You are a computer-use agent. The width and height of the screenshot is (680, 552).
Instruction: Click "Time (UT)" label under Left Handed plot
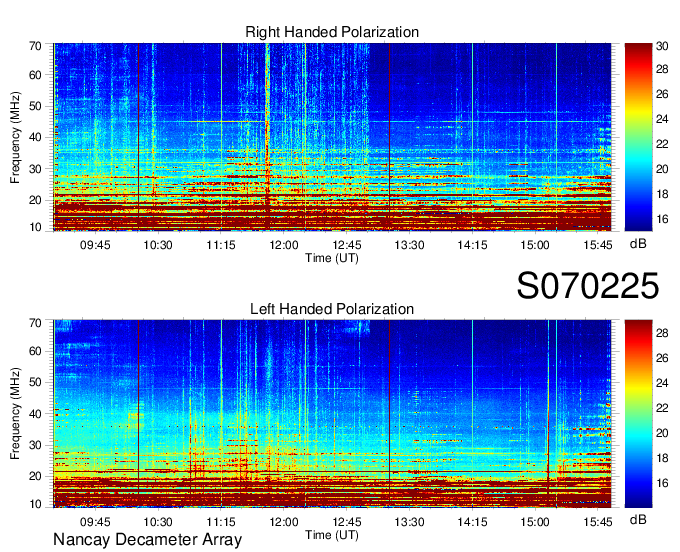[332, 535]
